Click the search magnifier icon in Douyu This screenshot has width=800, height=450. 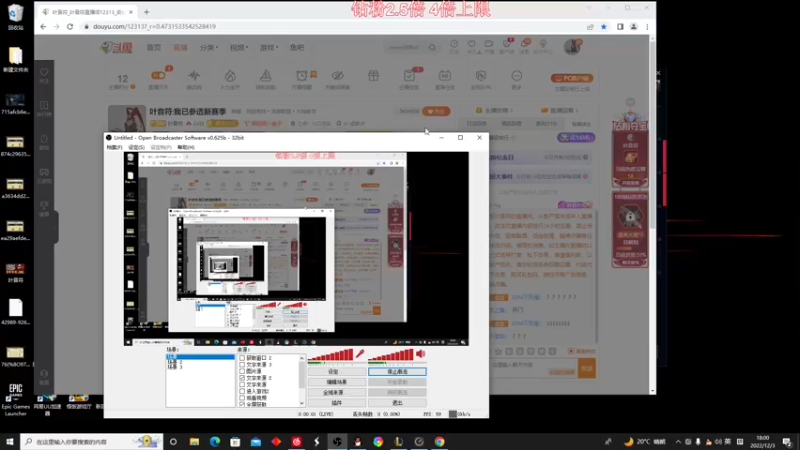[432, 47]
